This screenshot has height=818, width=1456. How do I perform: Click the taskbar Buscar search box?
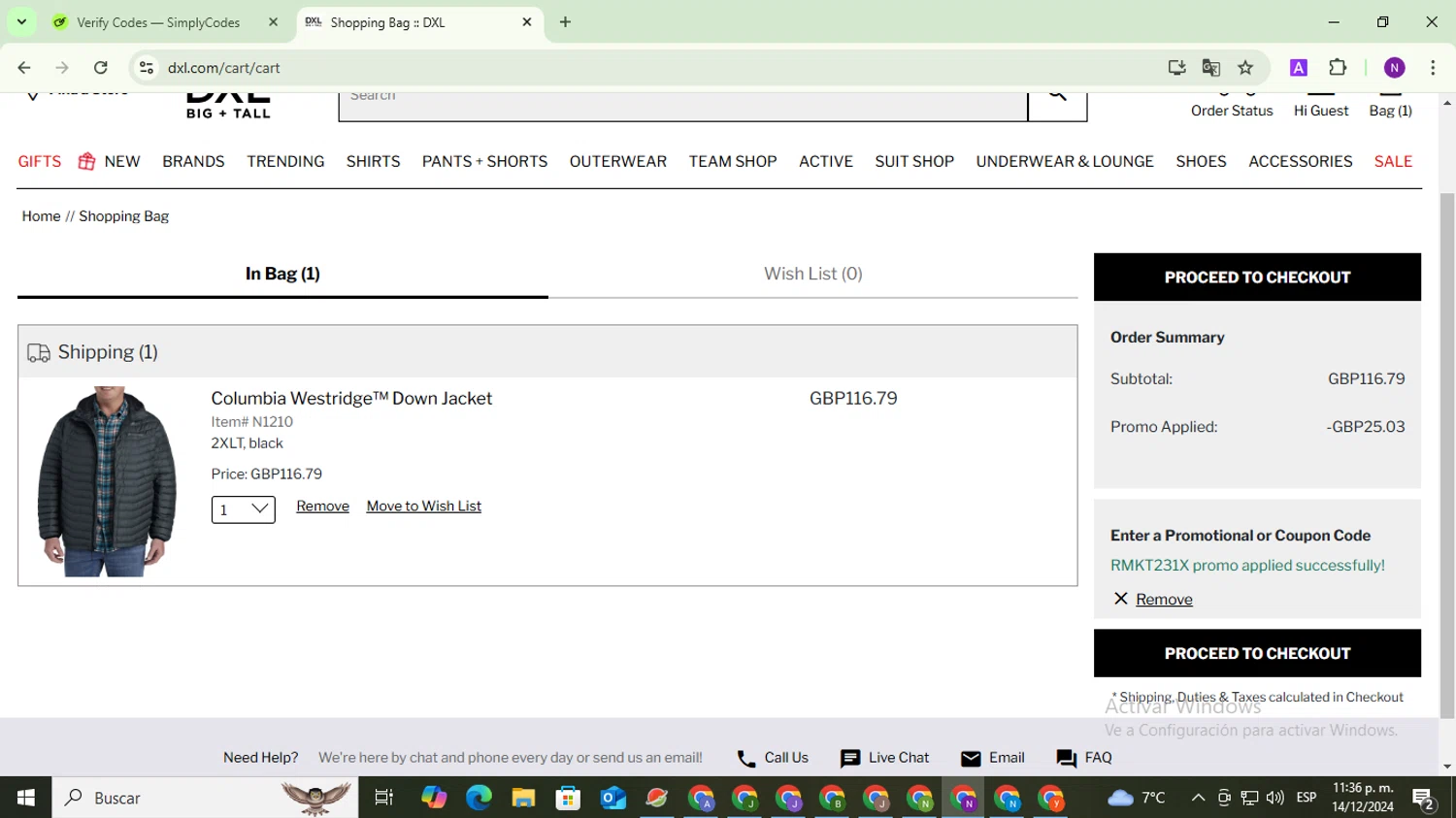click(205, 798)
